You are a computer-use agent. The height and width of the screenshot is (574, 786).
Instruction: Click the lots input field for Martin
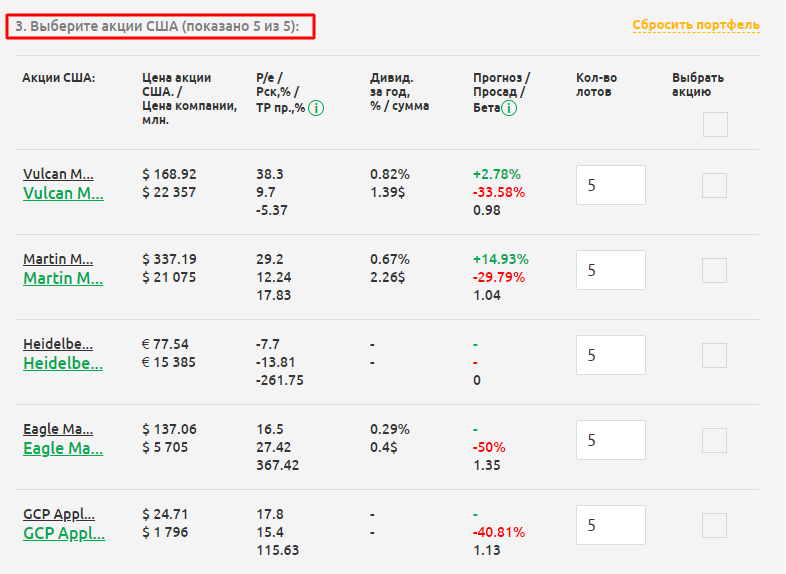coord(611,270)
